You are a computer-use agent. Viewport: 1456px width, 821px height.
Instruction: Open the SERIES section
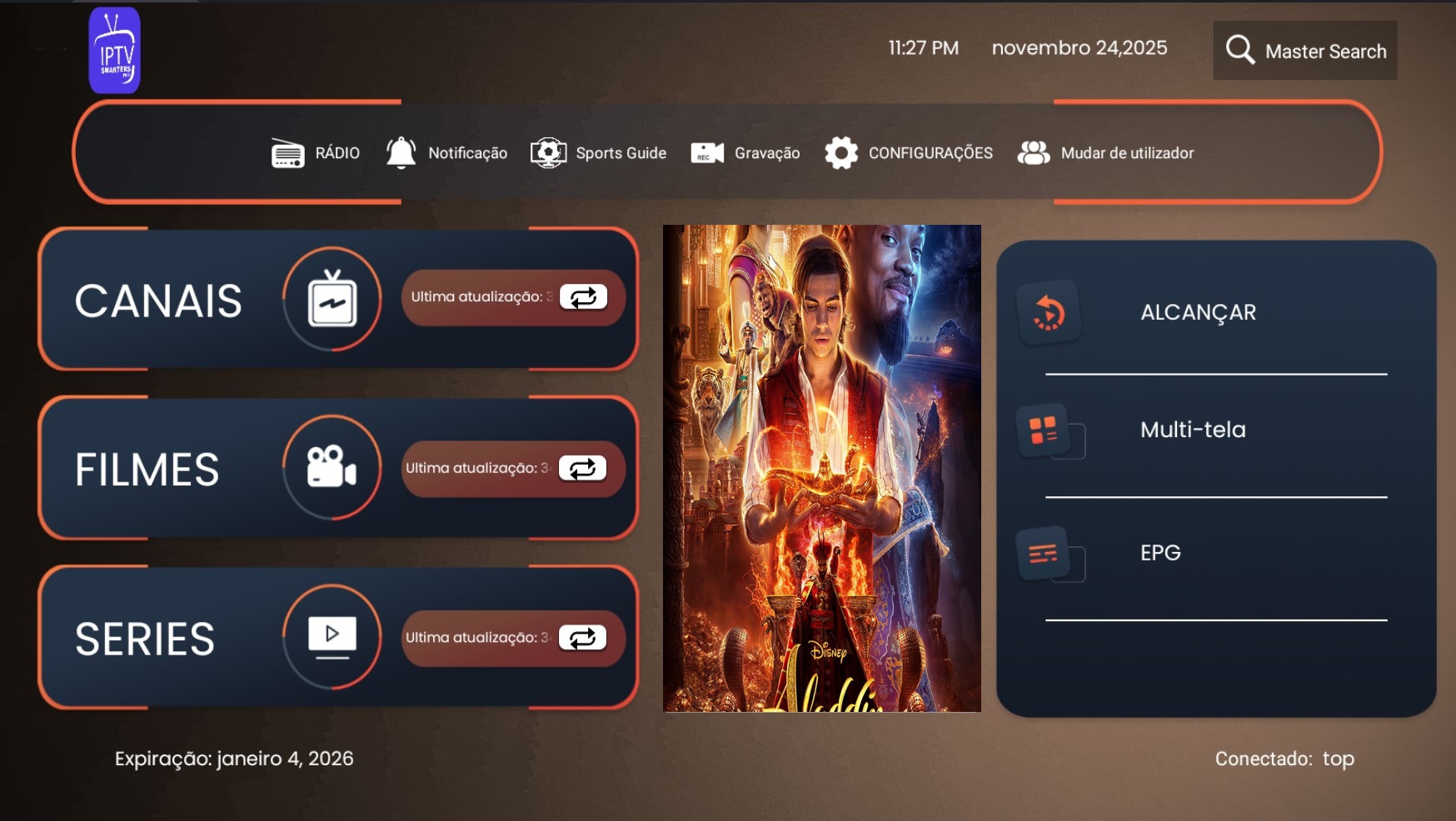(146, 638)
